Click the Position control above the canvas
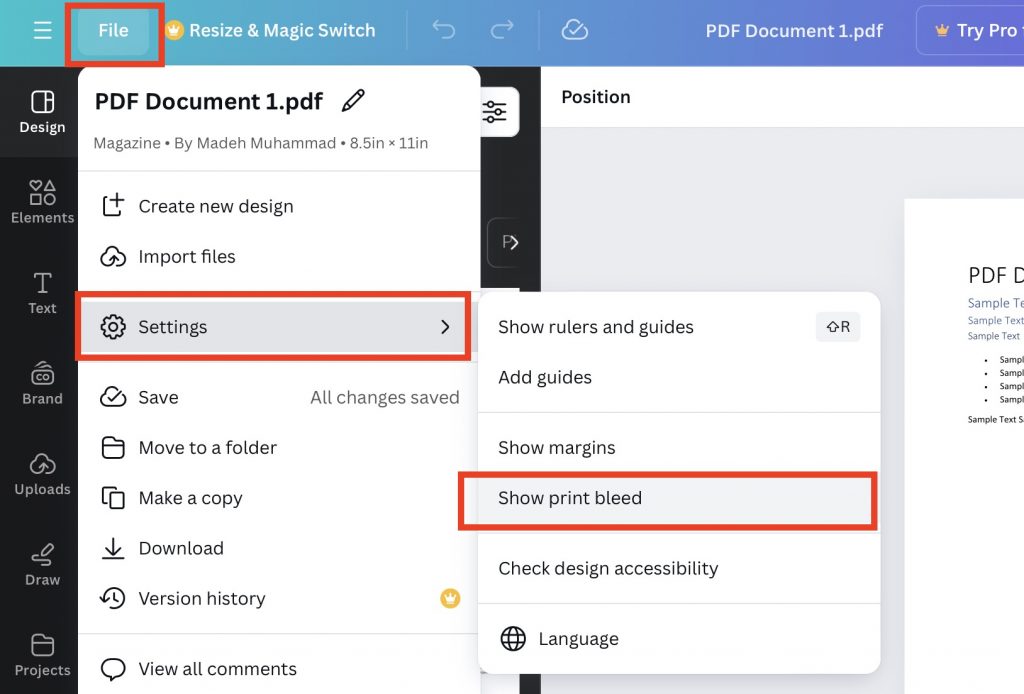The image size is (1024, 694). click(x=595, y=97)
